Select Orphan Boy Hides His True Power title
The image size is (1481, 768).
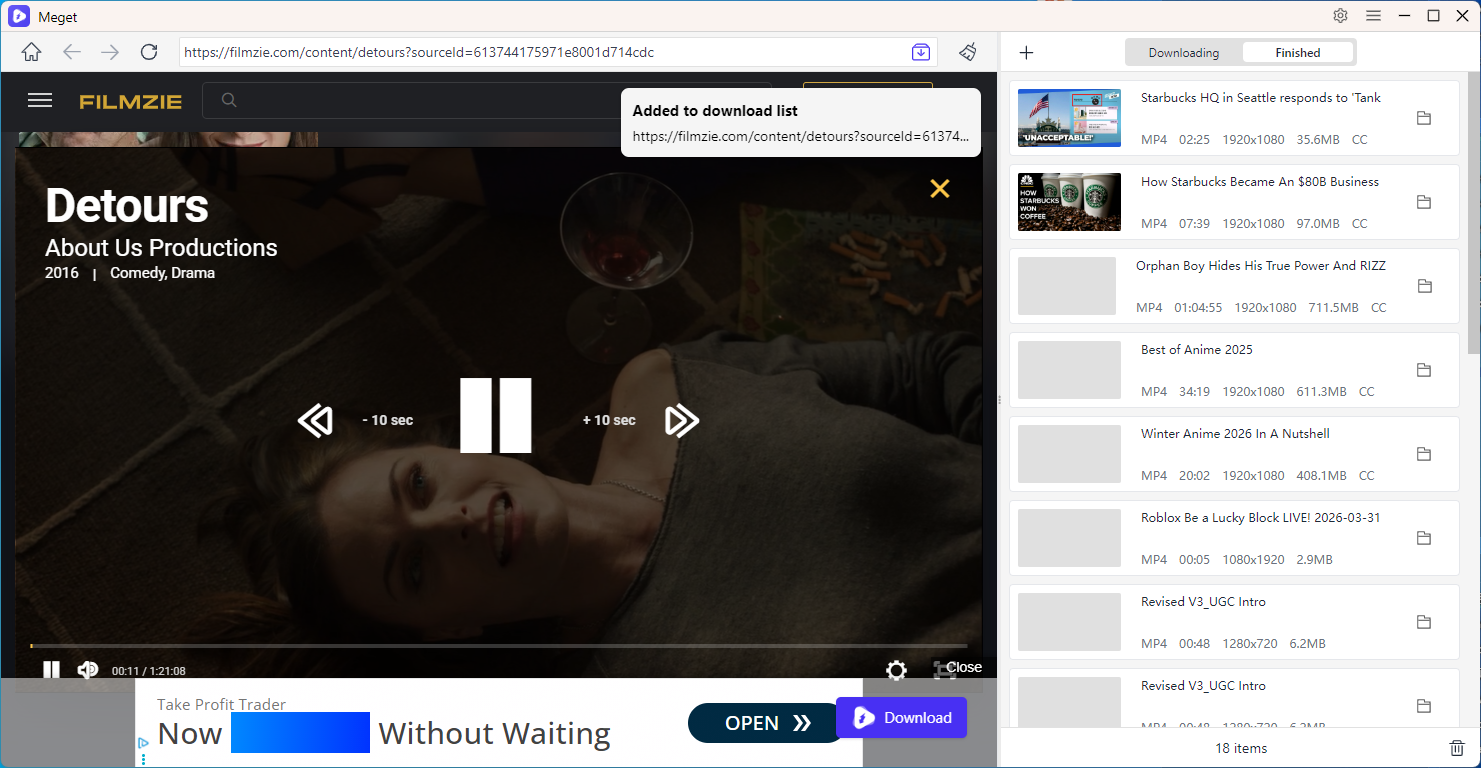1261,266
